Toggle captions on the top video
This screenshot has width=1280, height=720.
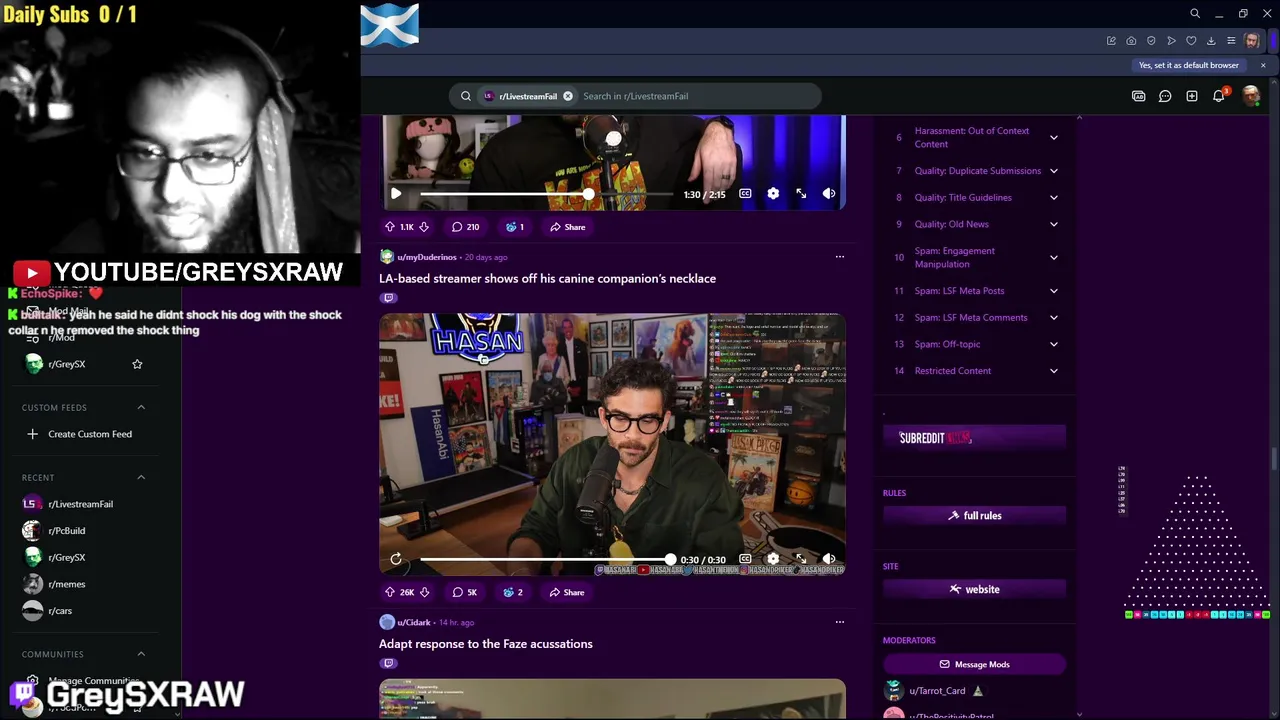coord(745,194)
